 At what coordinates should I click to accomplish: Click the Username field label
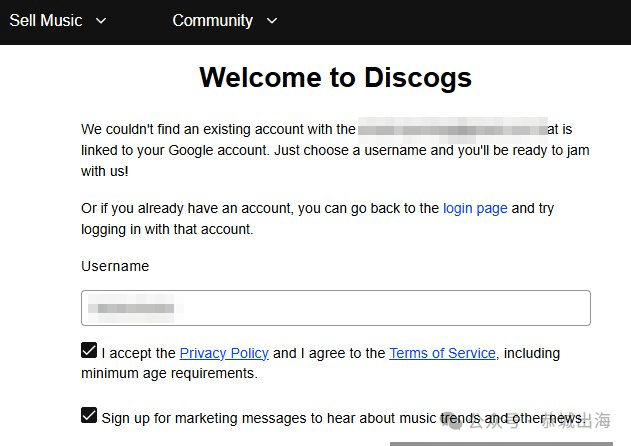tap(115, 266)
